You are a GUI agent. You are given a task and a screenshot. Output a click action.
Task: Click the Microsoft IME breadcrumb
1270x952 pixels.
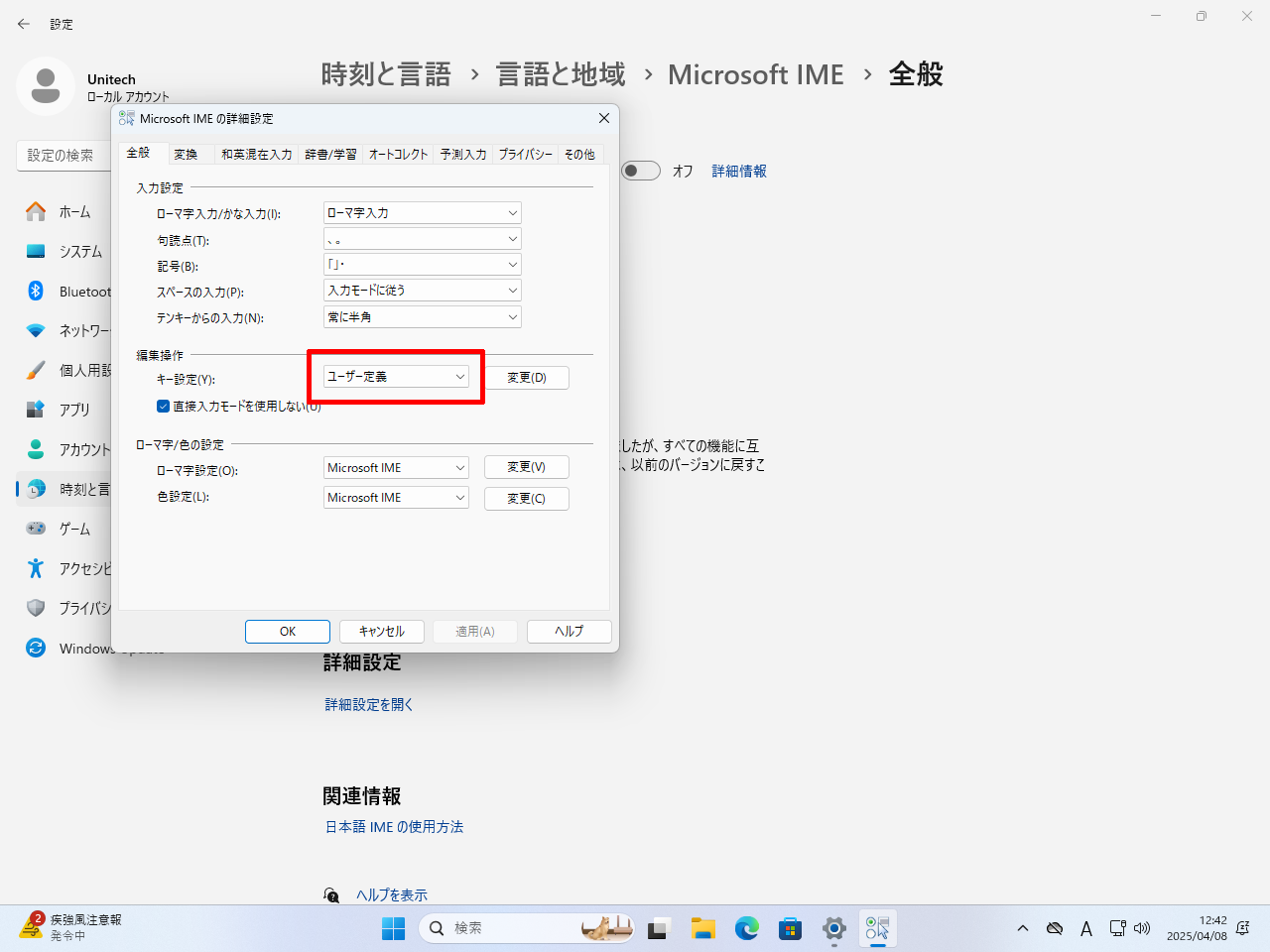point(756,74)
